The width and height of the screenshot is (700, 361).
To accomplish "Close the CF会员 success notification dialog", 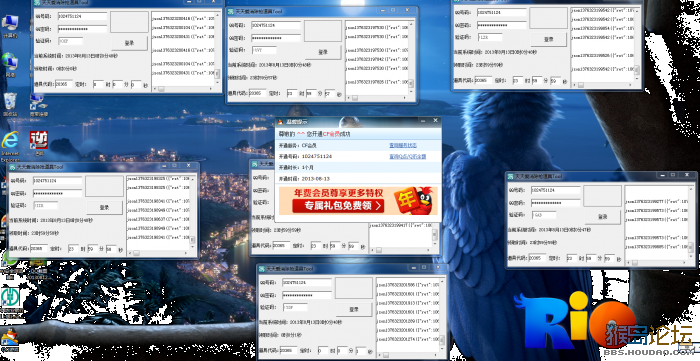I will (x=436, y=120).
